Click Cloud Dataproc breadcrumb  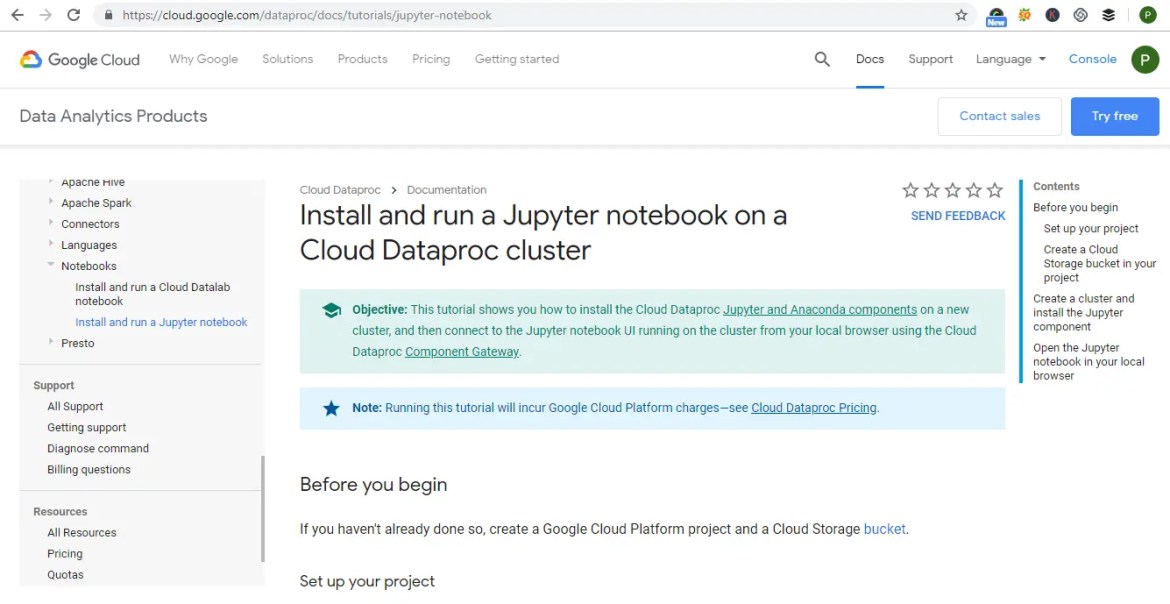(340, 190)
